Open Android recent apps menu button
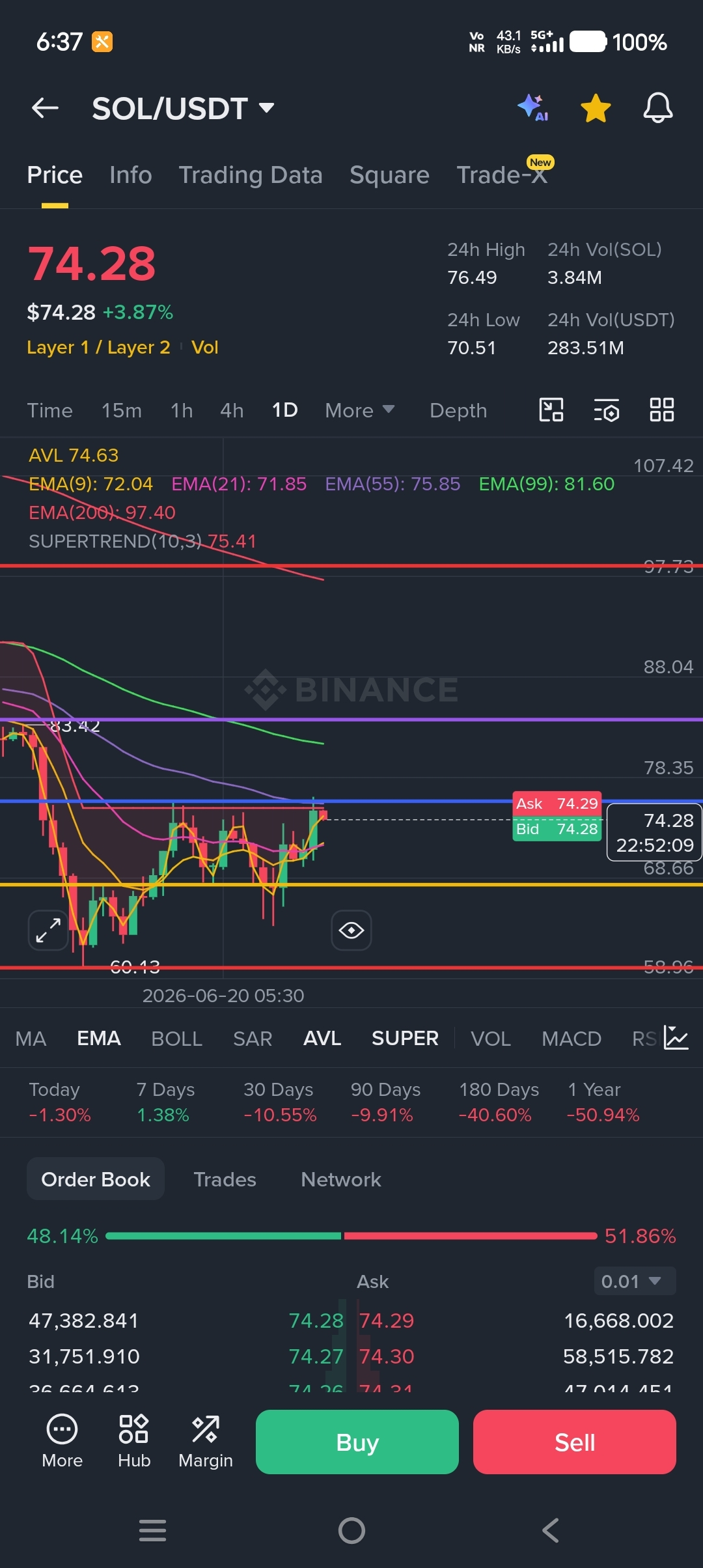 (153, 1530)
